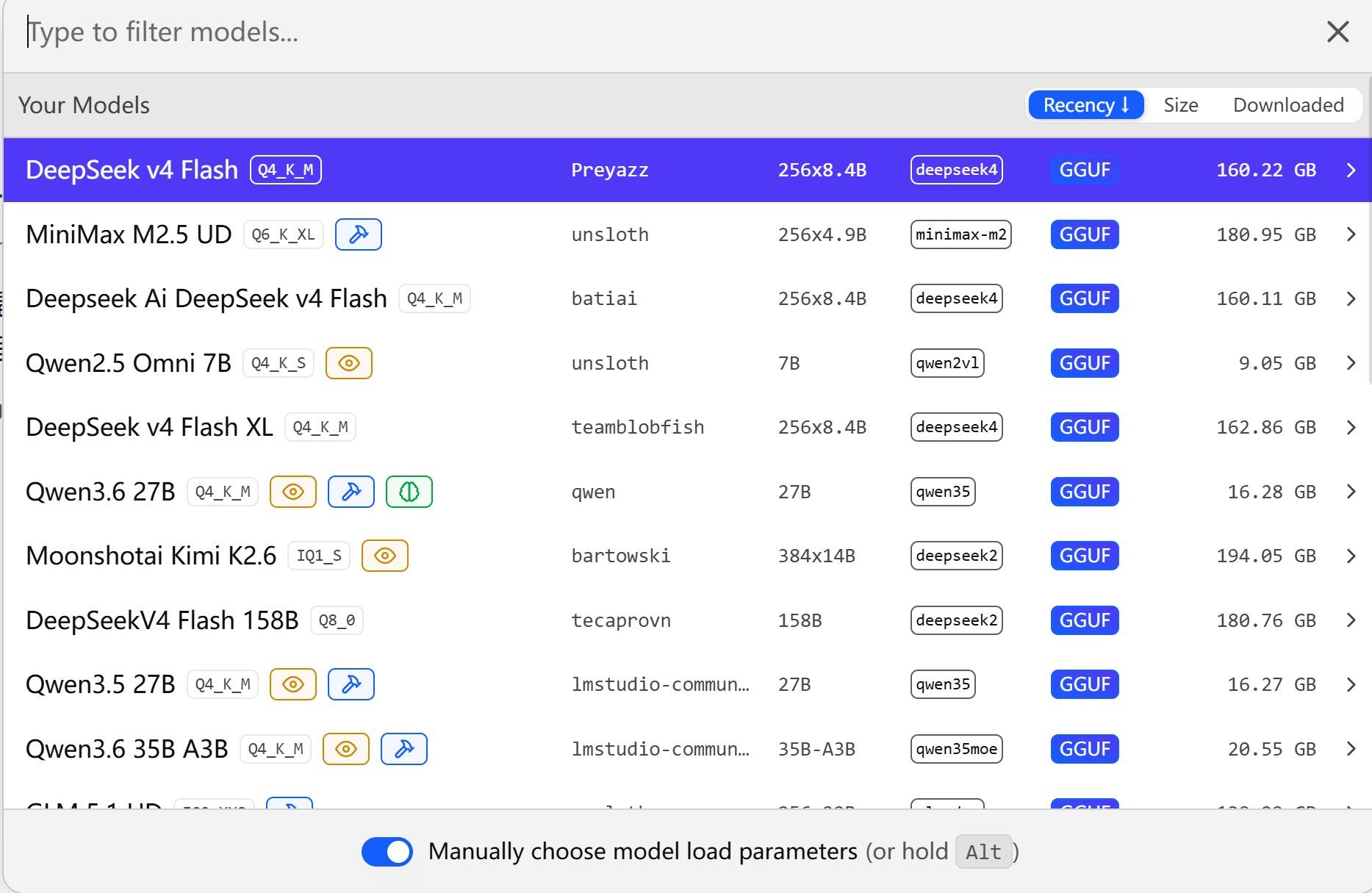Click the IQ1_S quantization badge
The width and height of the screenshot is (1372, 893).
tap(319, 556)
